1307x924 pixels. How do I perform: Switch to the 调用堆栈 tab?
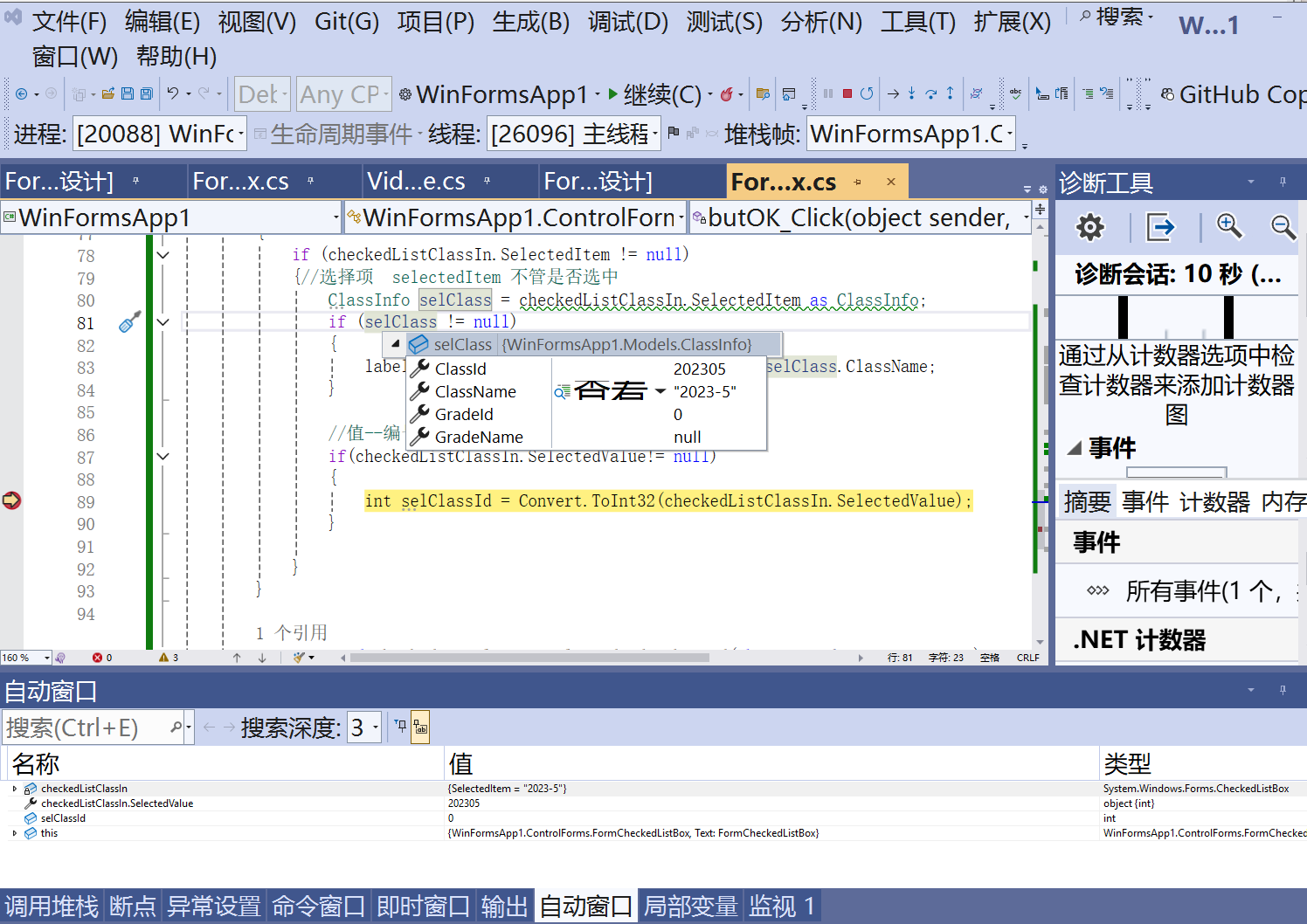pyautogui.click(x=52, y=906)
